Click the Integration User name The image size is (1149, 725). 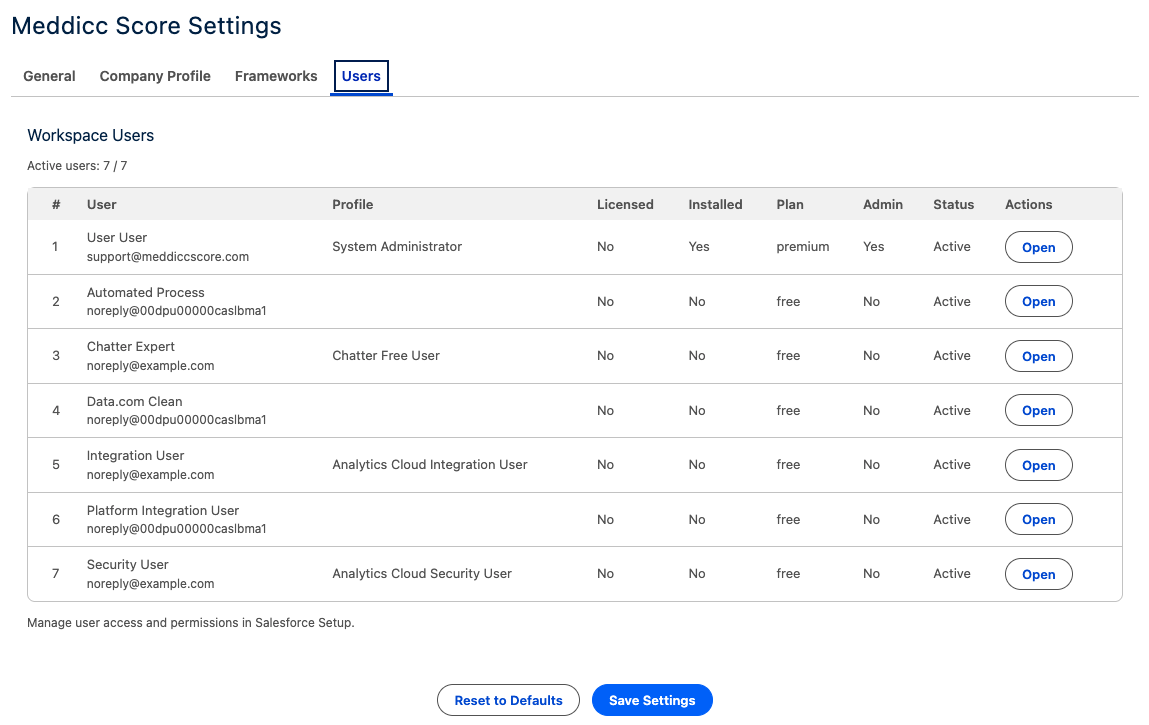(135, 456)
